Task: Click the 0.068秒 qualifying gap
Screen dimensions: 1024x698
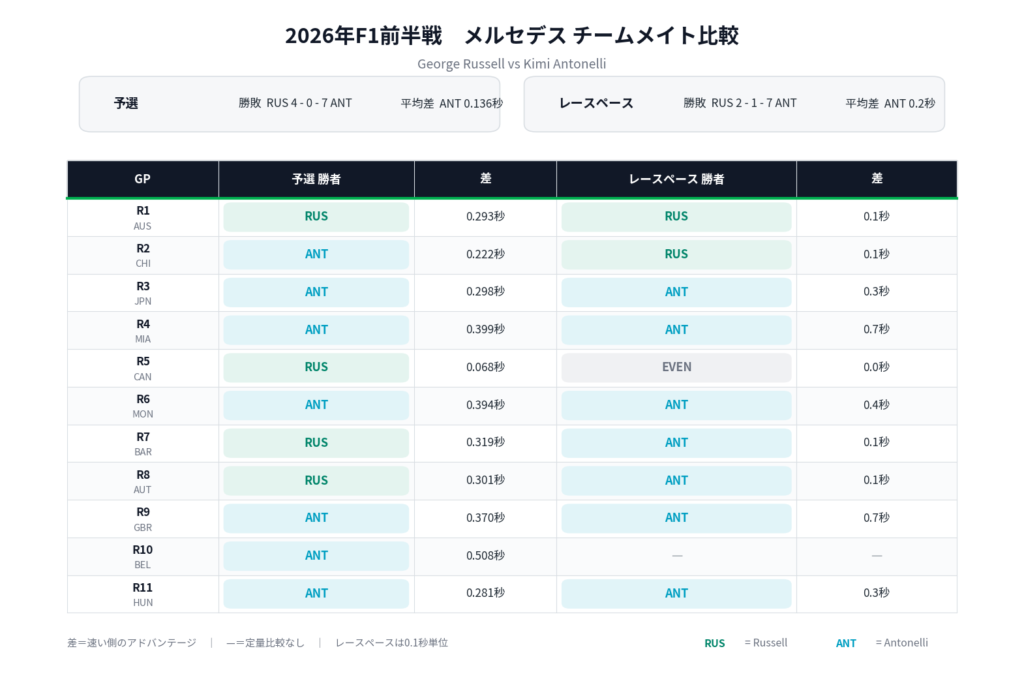Action: pyautogui.click(x=485, y=368)
